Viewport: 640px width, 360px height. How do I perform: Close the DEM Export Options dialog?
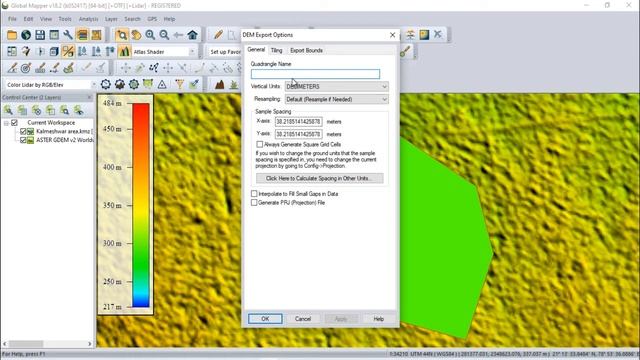pos(392,35)
